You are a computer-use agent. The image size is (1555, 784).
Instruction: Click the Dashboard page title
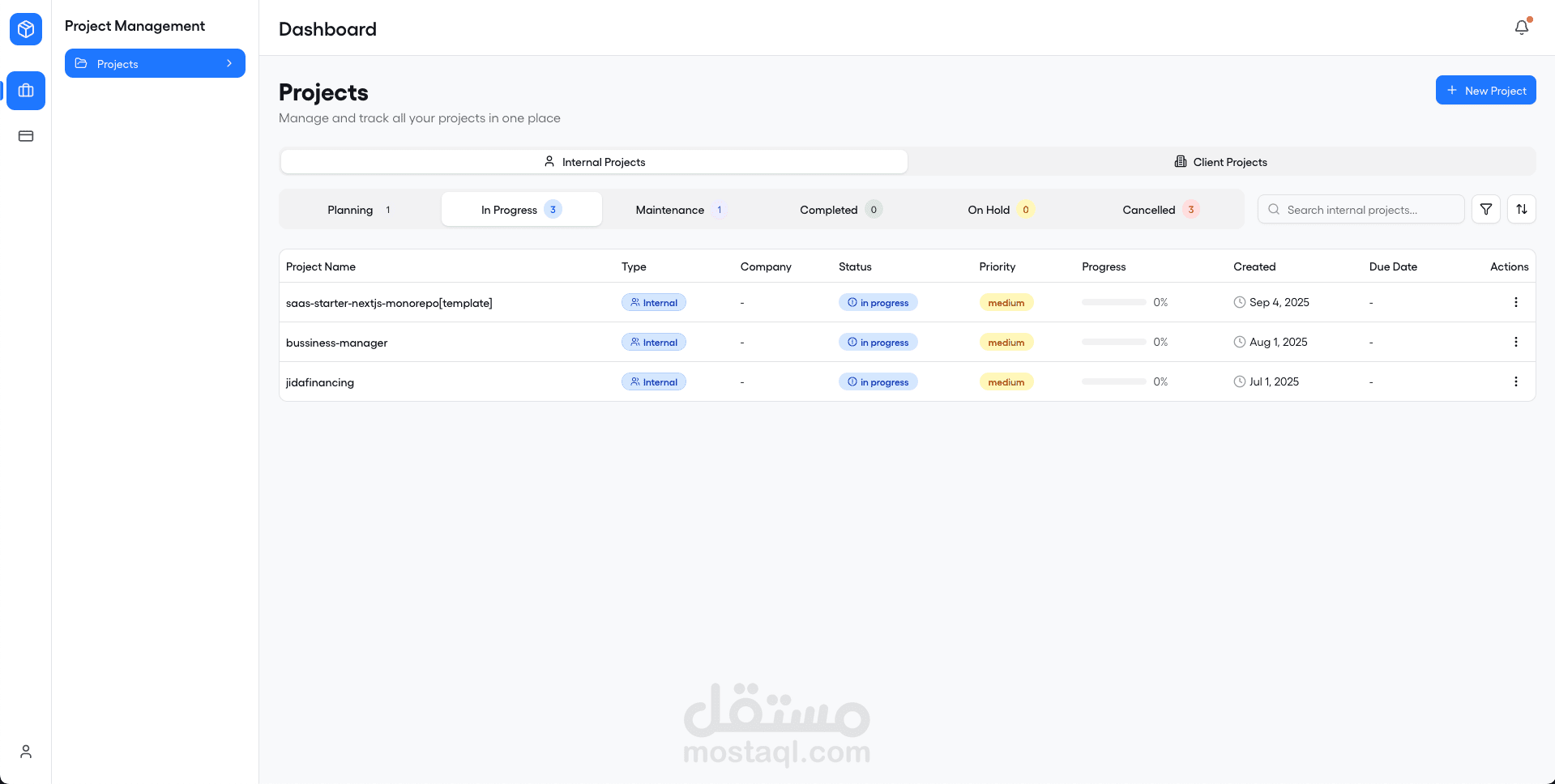pyautogui.click(x=327, y=29)
